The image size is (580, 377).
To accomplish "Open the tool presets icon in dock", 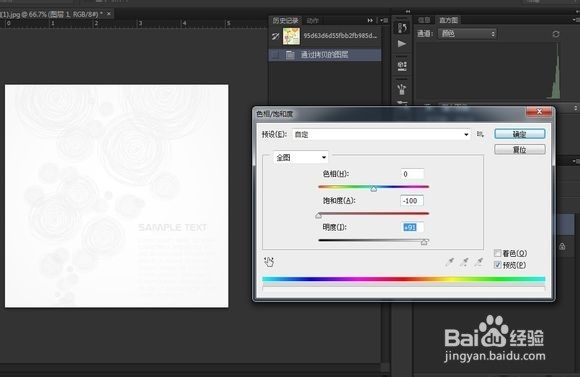I will tap(402, 66).
